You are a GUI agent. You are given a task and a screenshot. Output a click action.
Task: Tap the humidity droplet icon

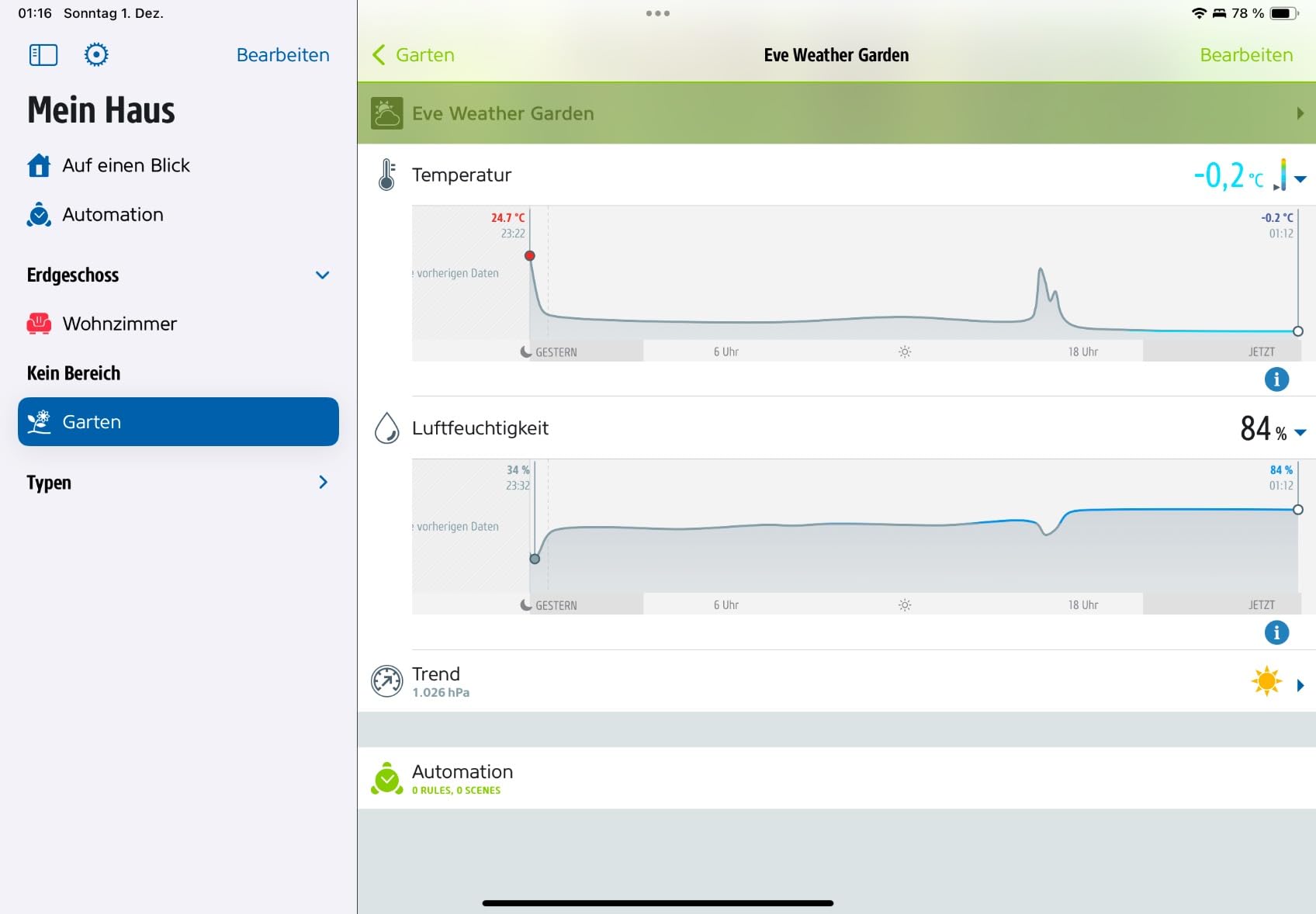point(386,428)
